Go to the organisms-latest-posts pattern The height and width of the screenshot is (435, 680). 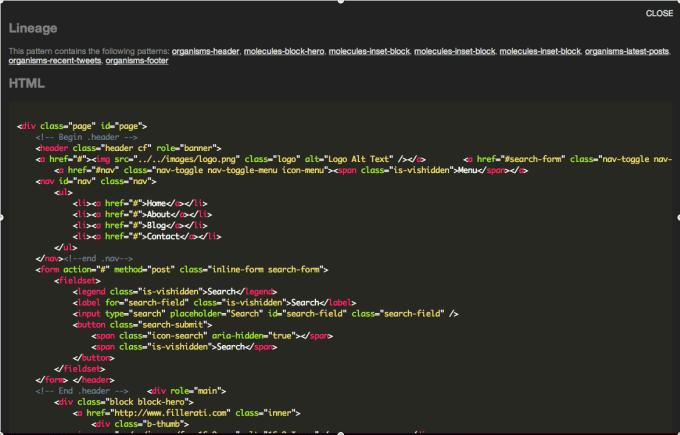[x=627, y=51]
